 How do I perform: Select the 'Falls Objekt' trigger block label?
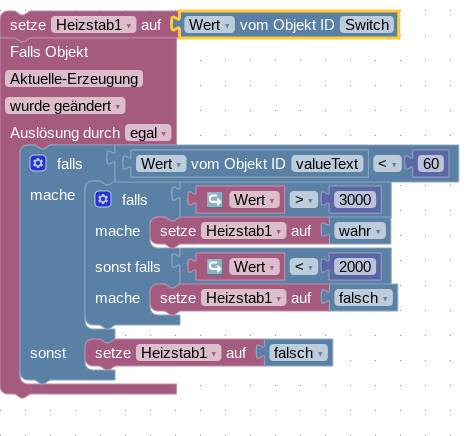[49, 52]
